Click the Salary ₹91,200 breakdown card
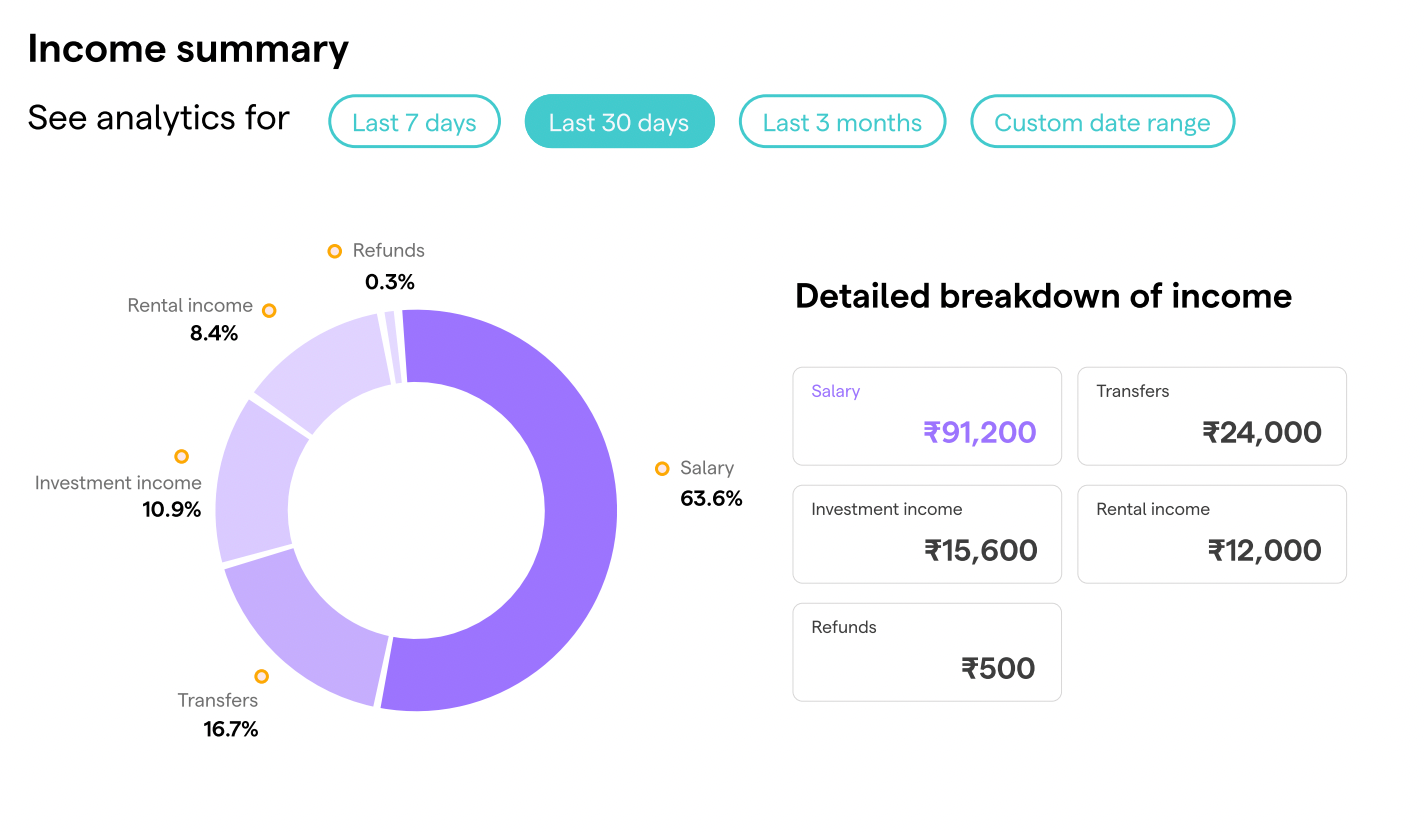 [927, 416]
